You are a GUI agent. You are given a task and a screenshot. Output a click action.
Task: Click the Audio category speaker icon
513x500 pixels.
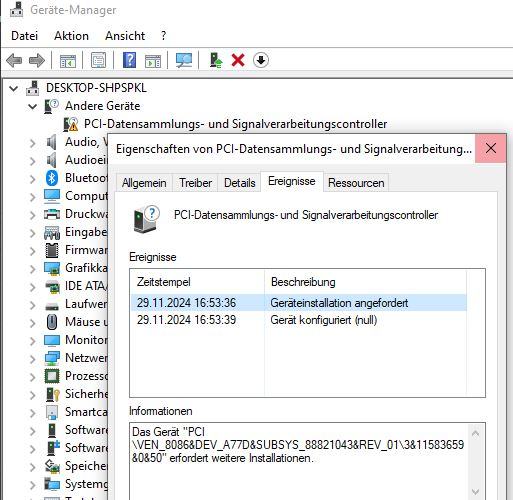52,142
